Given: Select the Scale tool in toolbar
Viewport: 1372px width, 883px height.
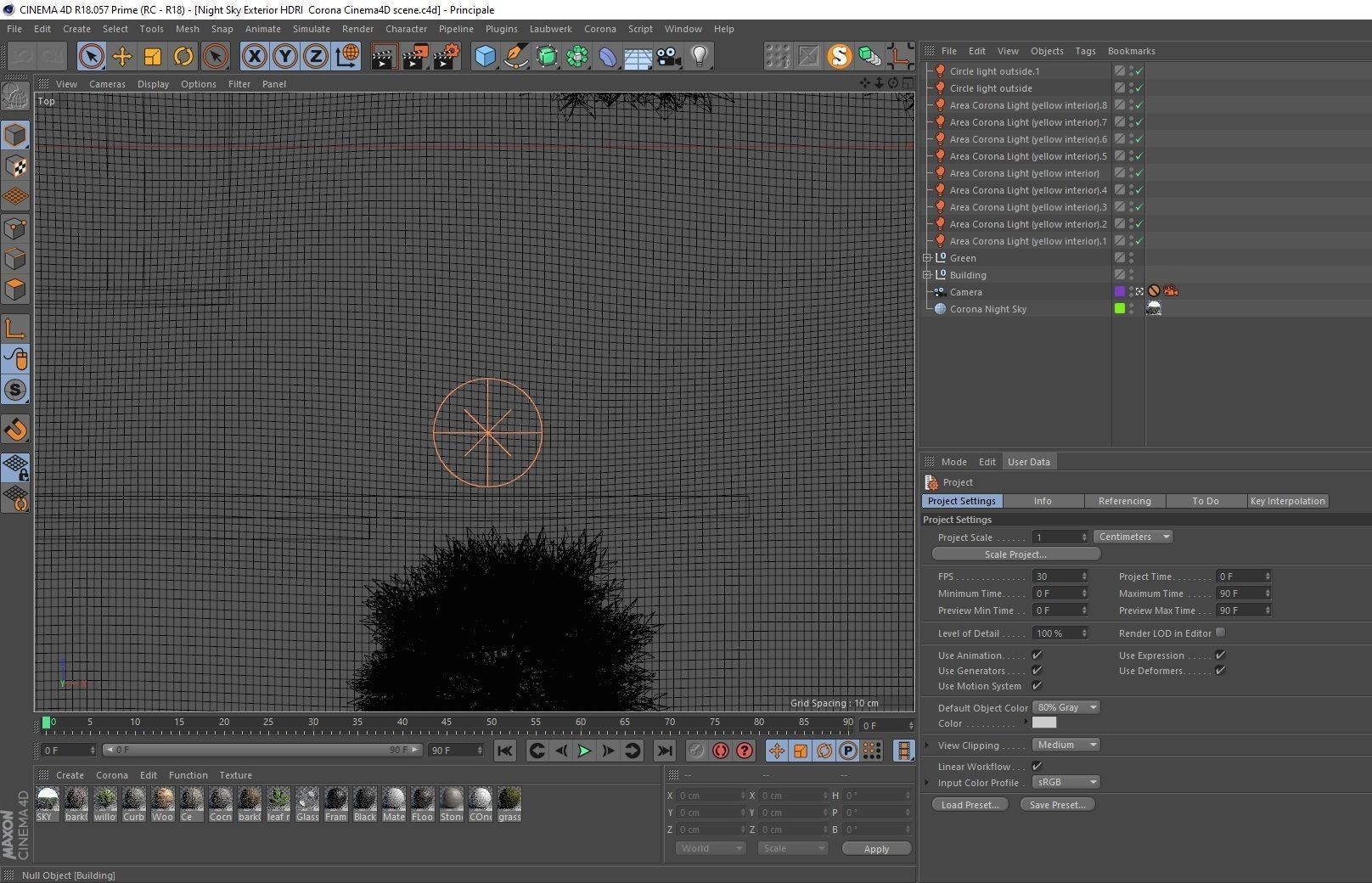Looking at the screenshot, I should [x=153, y=57].
